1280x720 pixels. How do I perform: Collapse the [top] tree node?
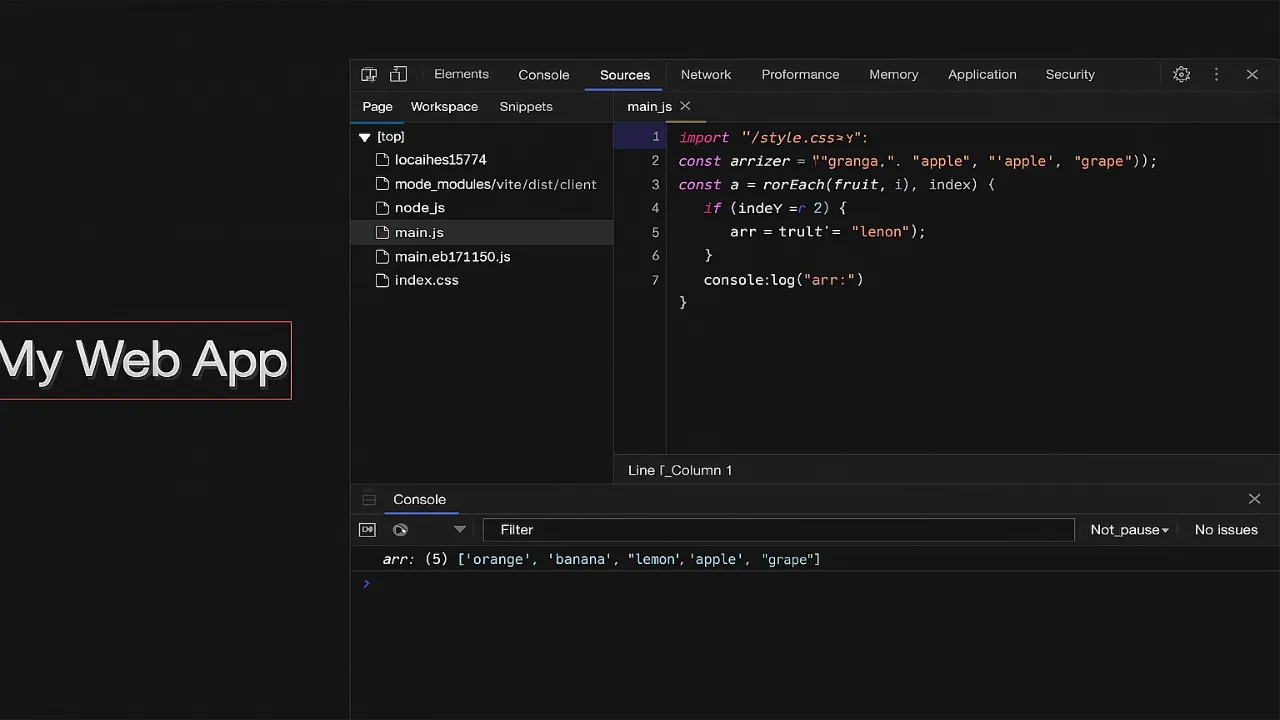(x=364, y=137)
